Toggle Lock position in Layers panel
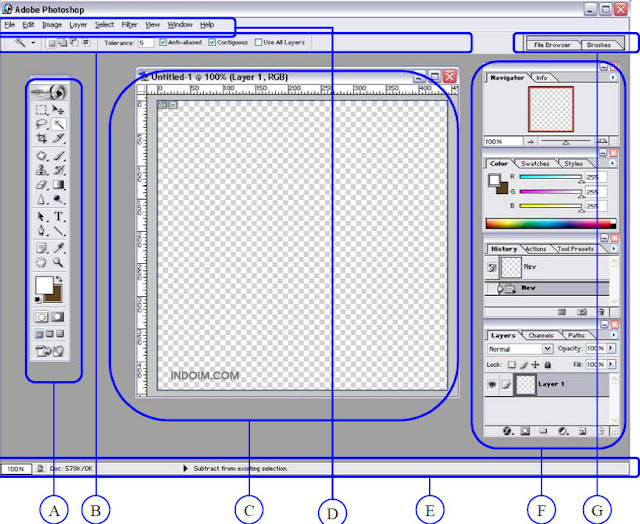640x524 pixels. (535, 364)
